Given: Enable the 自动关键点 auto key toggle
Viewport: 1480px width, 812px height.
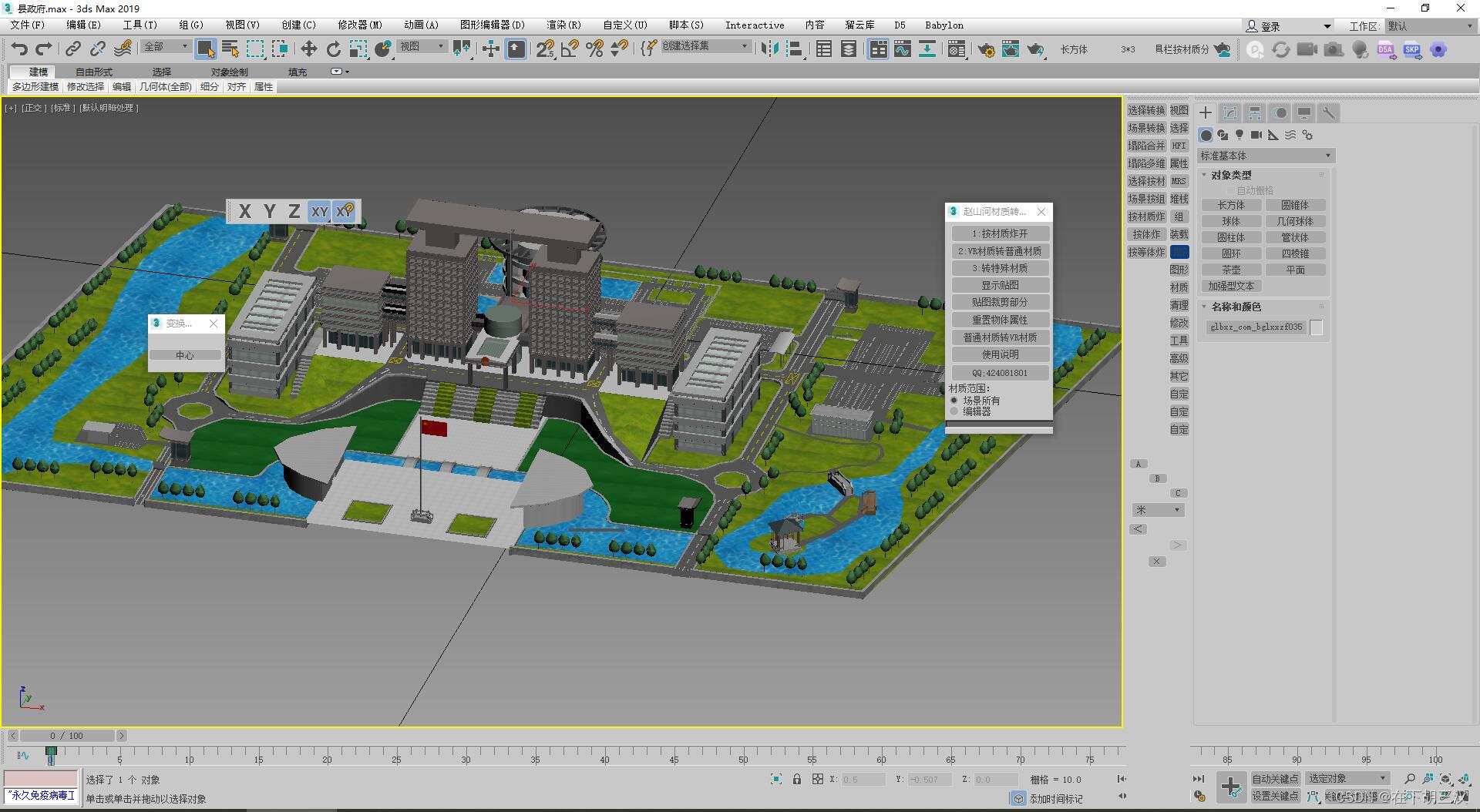Looking at the screenshot, I should 1276,778.
